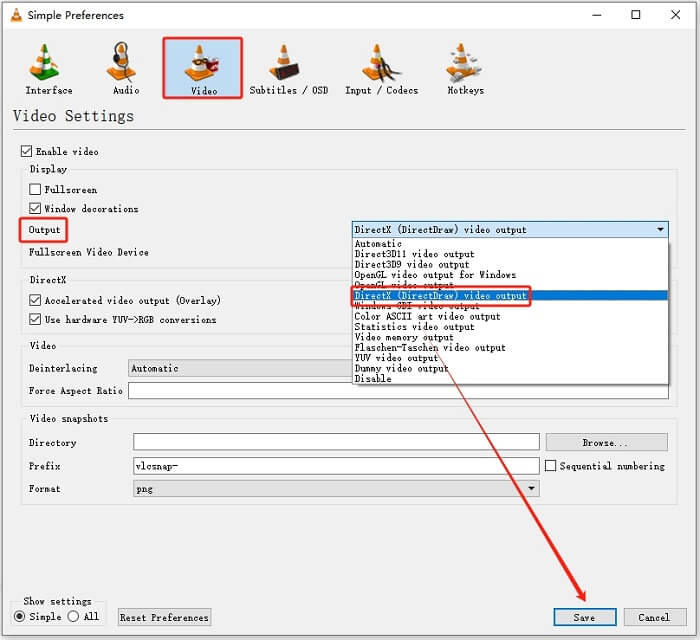
Task: Click Browse... for snapshot directory
Action: coord(606,442)
